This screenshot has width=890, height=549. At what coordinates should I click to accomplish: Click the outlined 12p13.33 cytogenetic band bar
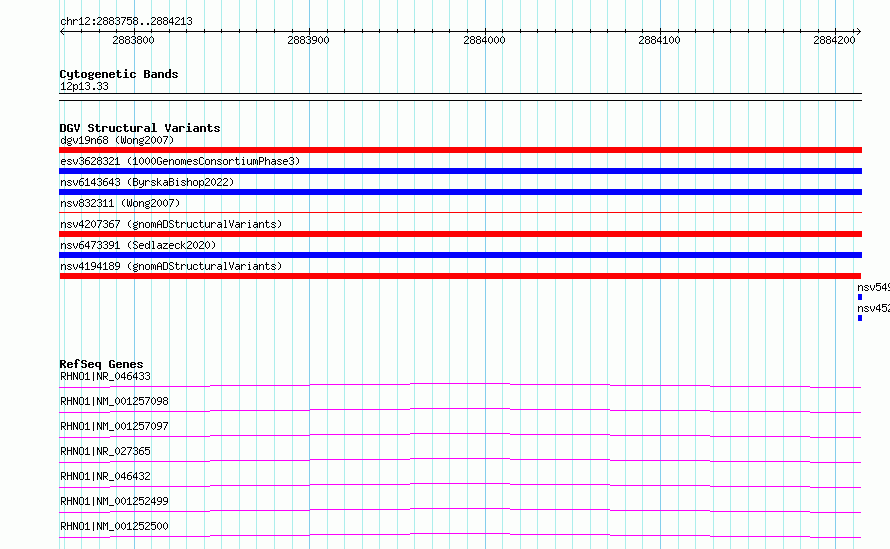click(x=460, y=97)
